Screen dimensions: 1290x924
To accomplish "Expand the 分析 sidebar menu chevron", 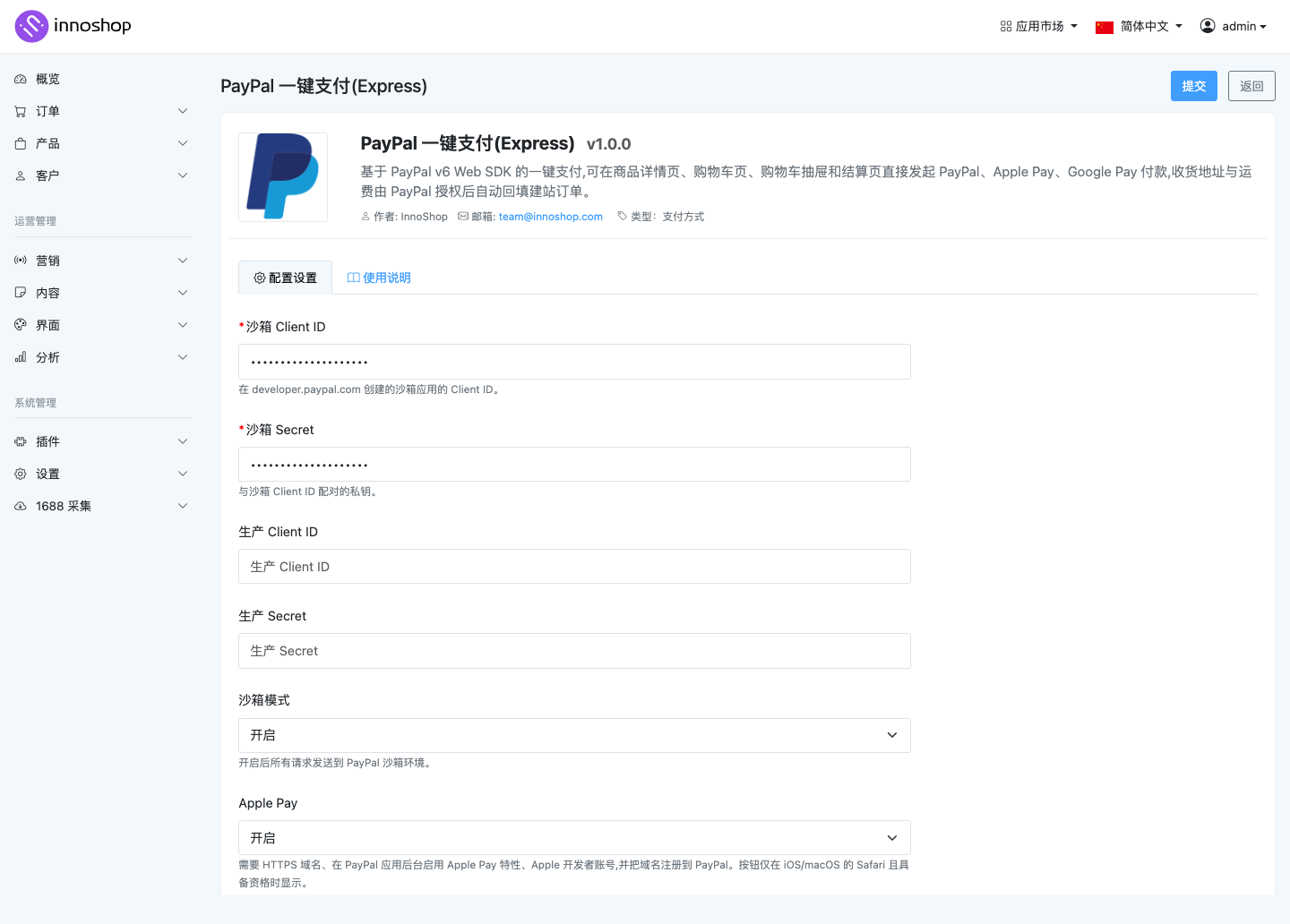I will [x=183, y=357].
